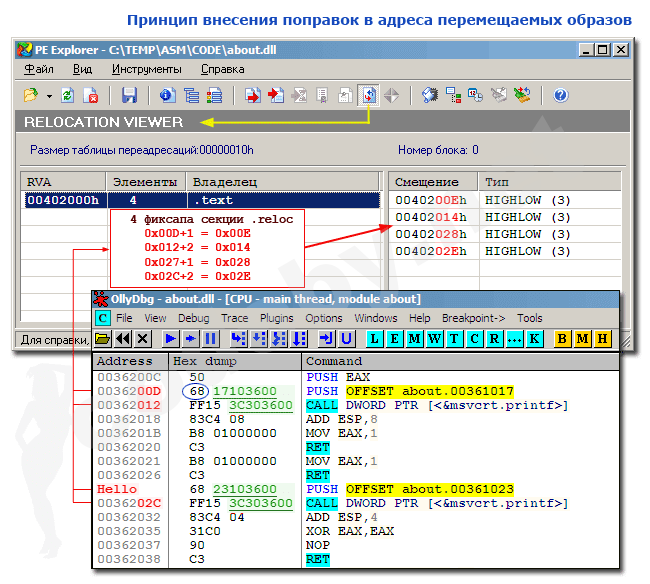Click the Save icon in PE Explorer toolbar
Image resolution: width=650 pixels, height=584 pixels.
coord(129,96)
